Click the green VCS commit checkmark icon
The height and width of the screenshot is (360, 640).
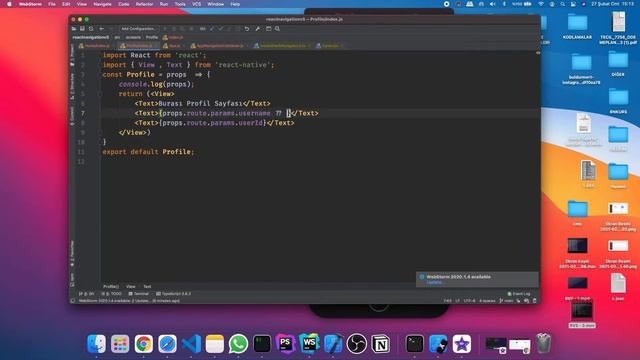pyautogui.click(x=220, y=29)
